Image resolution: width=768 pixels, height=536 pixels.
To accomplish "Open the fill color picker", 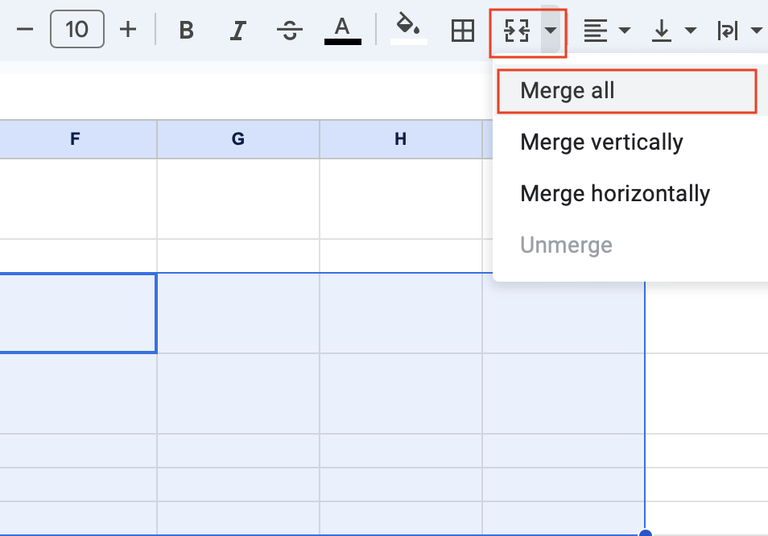I will (x=408, y=30).
